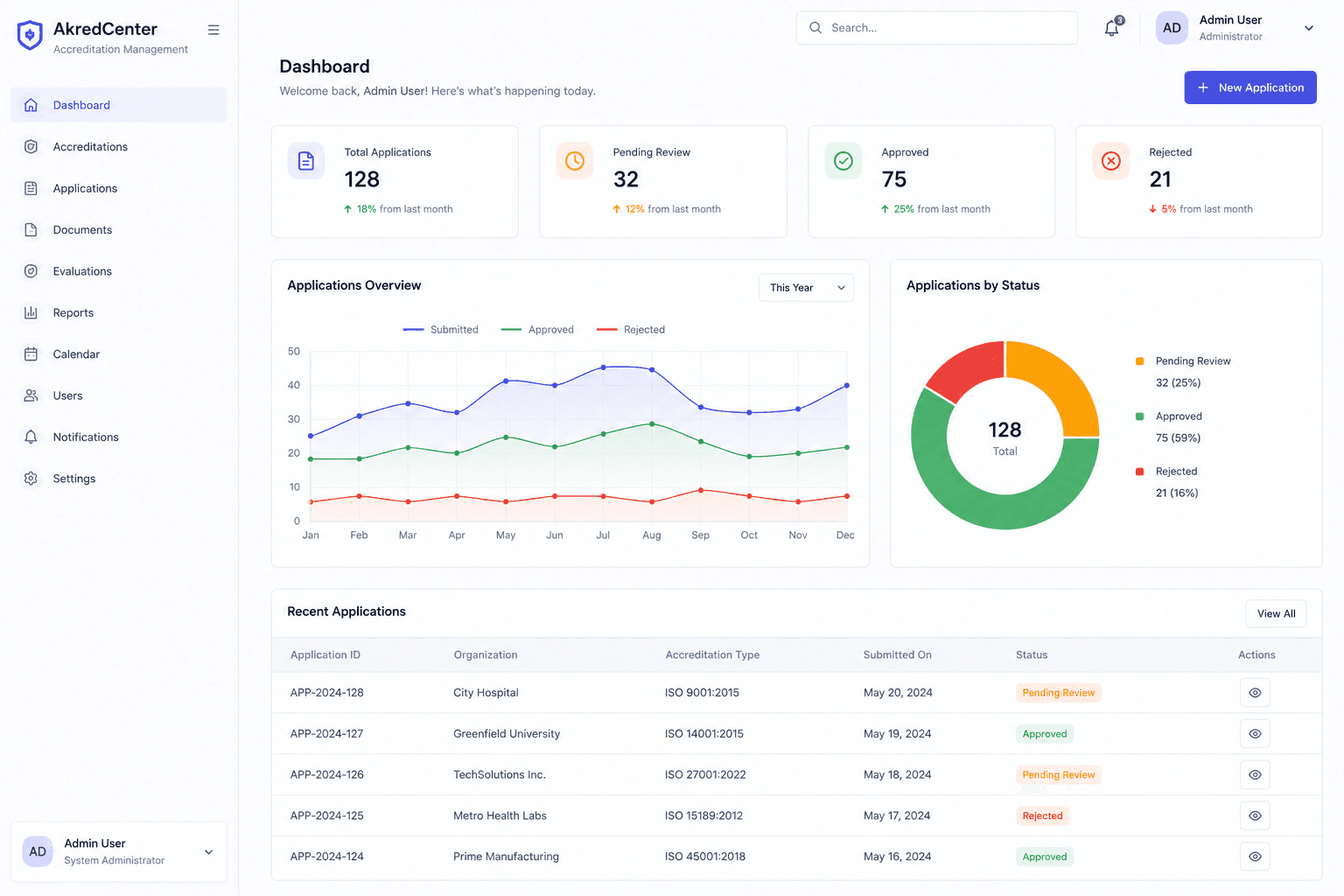Toggle Approved in the donut legend

tap(1169, 416)
